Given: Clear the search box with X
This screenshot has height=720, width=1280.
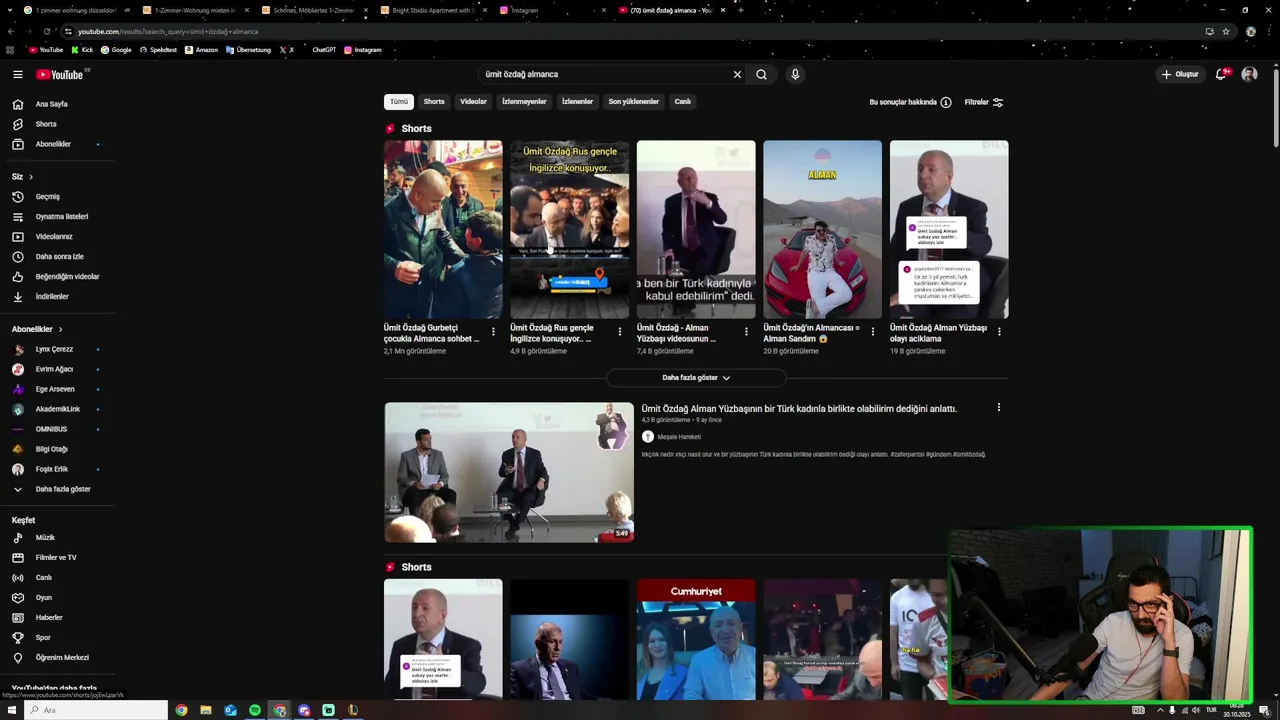Looking at the screenshot, I should pyautogui.click(x=737, y=74).
